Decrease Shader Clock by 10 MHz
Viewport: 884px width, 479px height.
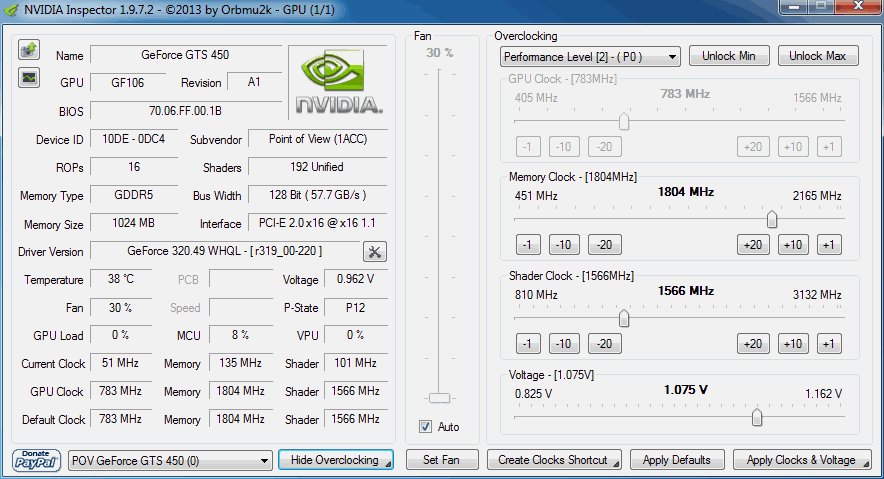pos(564,344)
